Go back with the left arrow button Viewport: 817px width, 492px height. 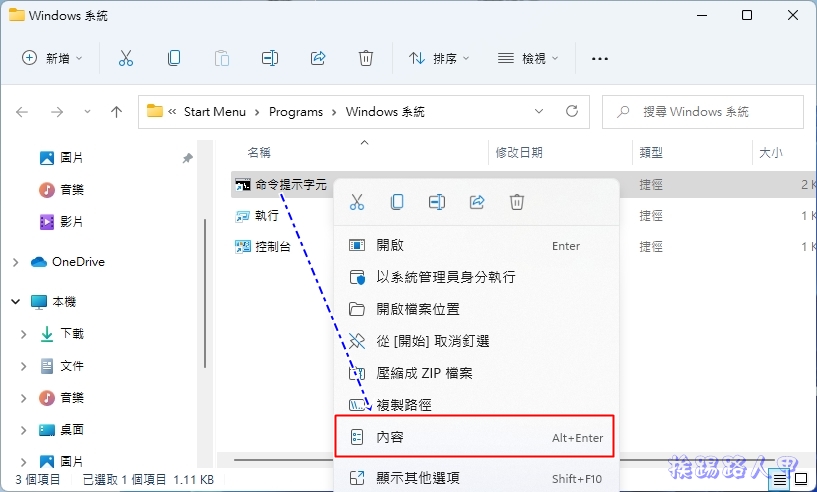22,112
